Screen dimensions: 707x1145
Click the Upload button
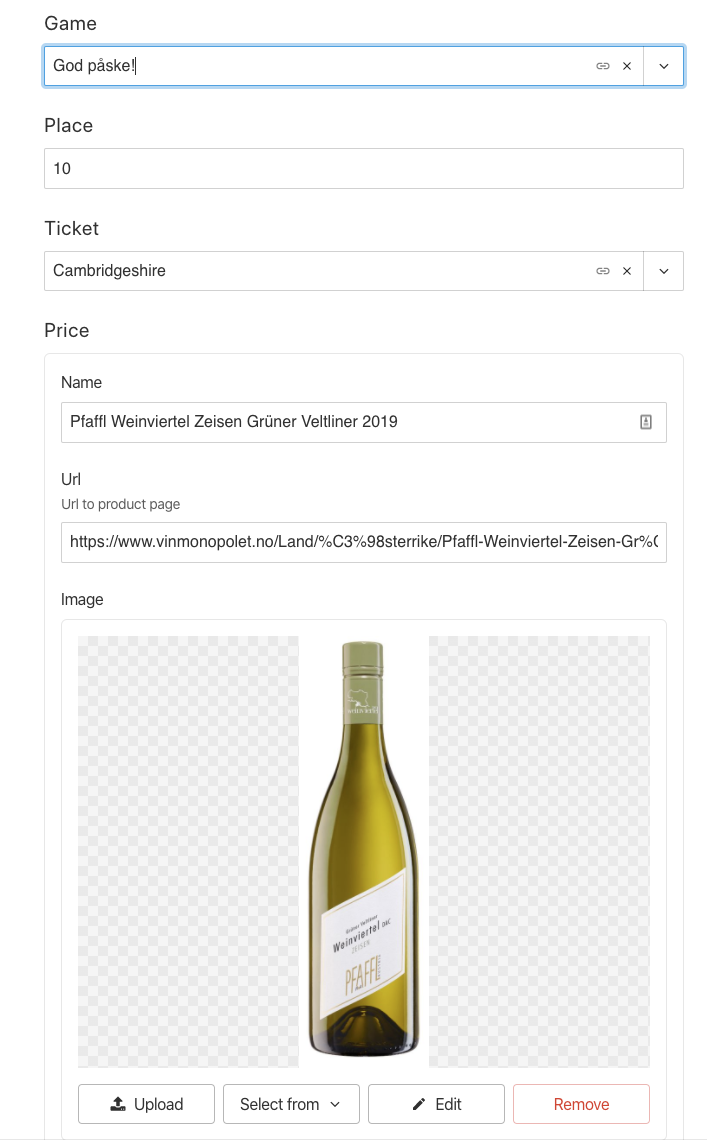[x=146, y=1104]
